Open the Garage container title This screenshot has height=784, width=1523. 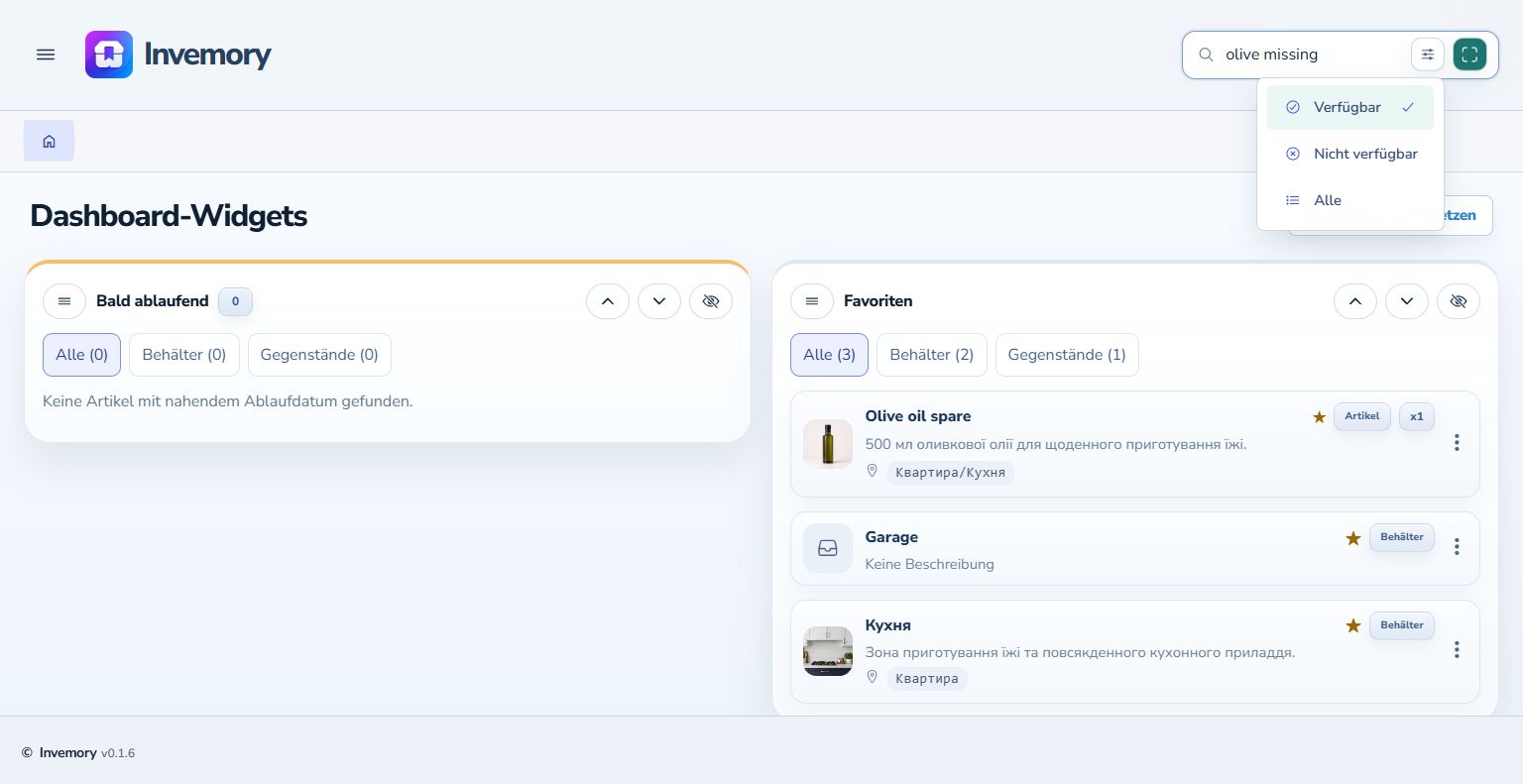[x=891, y=537]
